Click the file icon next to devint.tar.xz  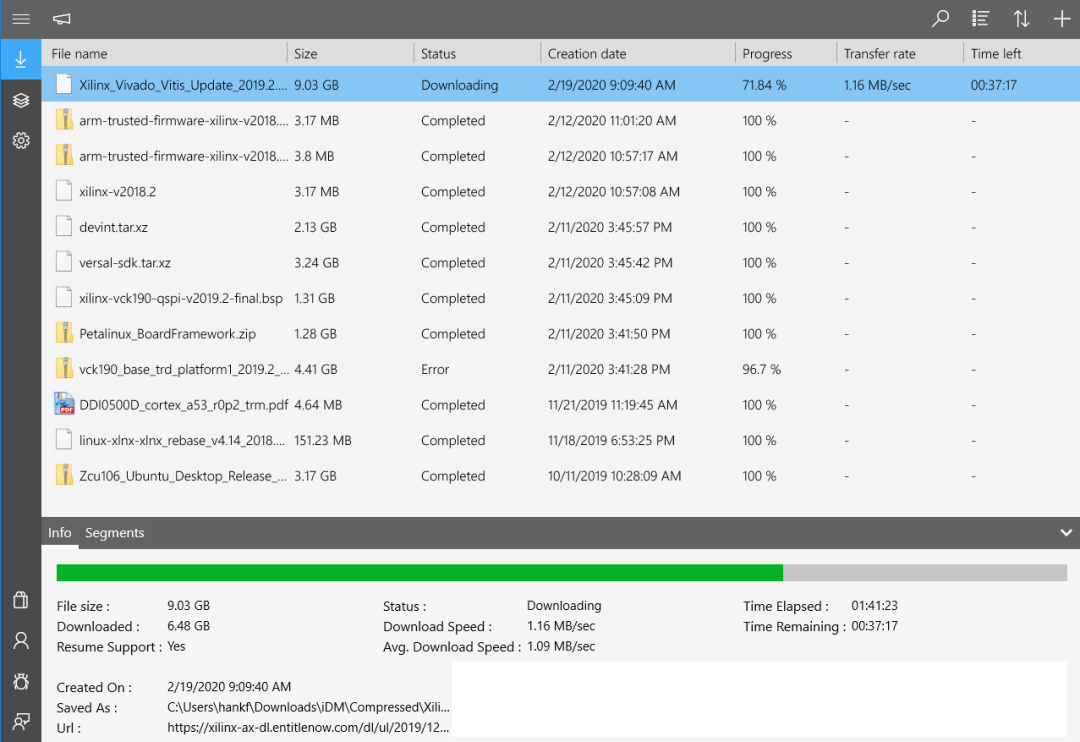click(64, 227)
